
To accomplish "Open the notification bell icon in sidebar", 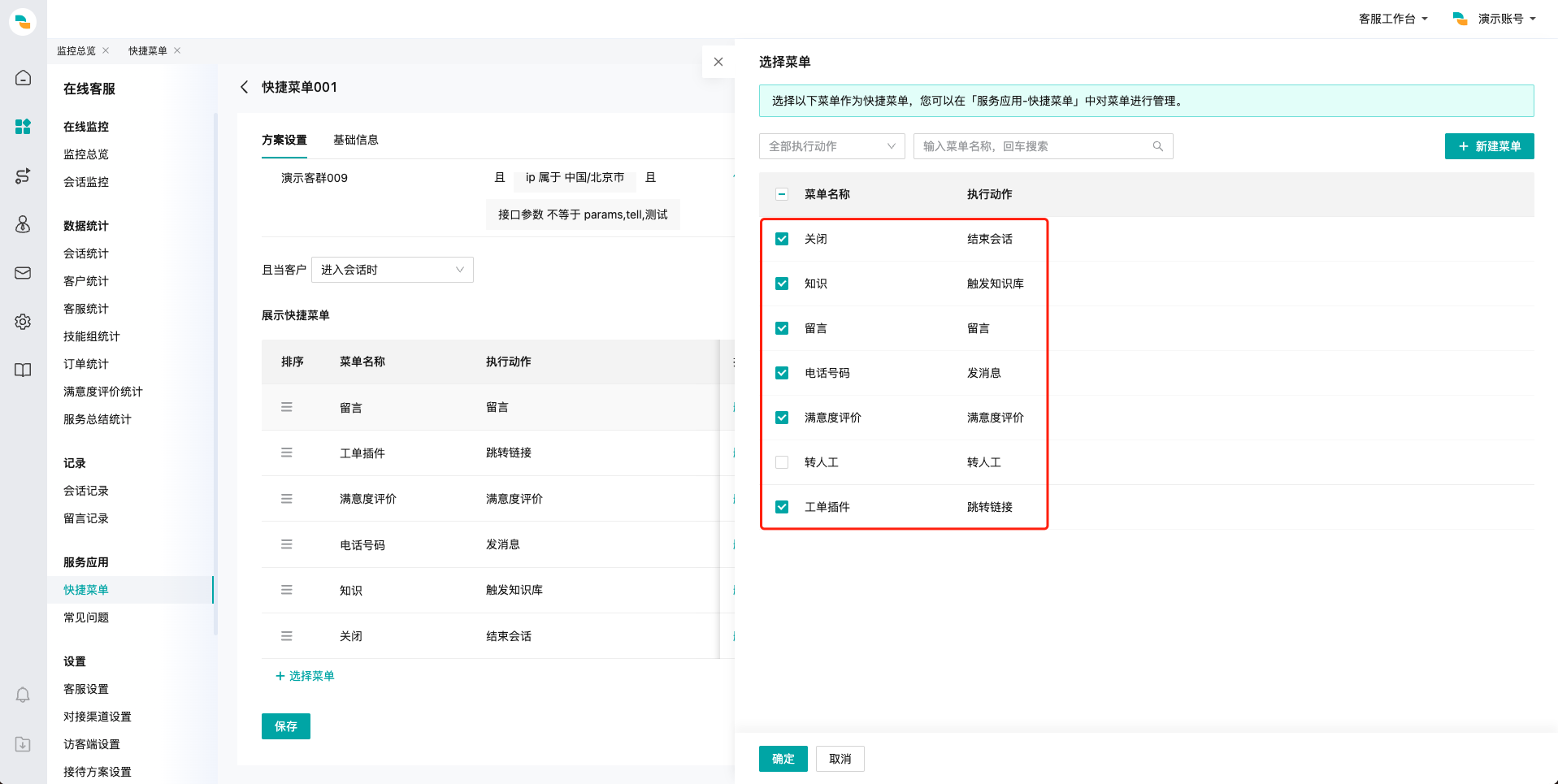I will coord(23,695).
